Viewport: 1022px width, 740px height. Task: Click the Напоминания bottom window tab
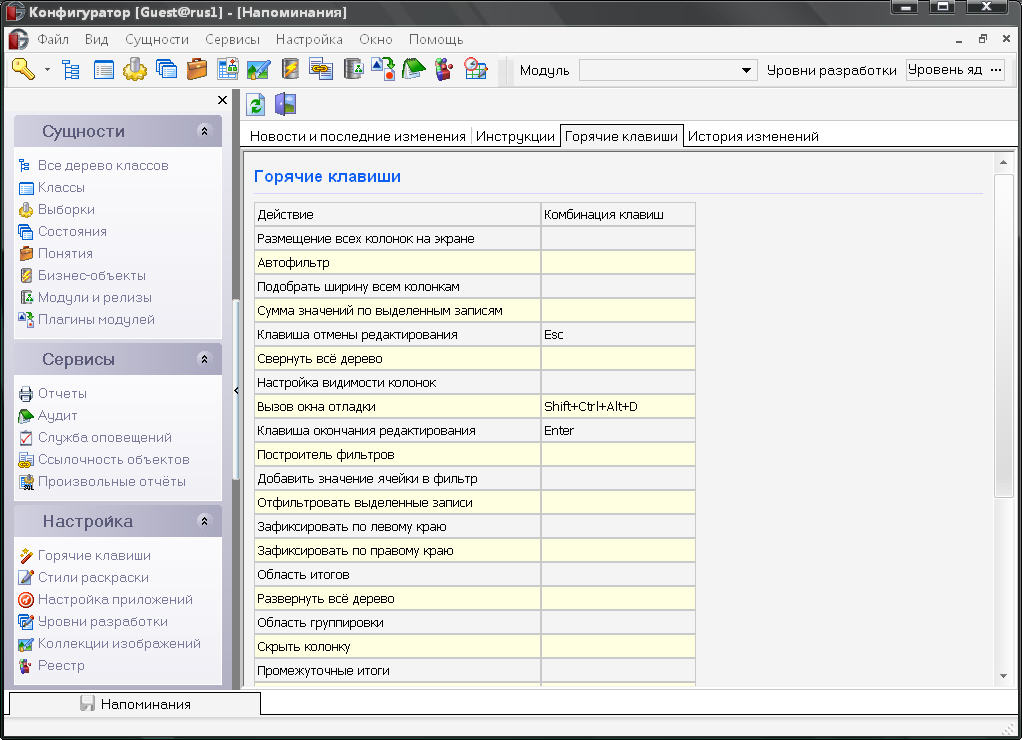[x=135, y=704]
